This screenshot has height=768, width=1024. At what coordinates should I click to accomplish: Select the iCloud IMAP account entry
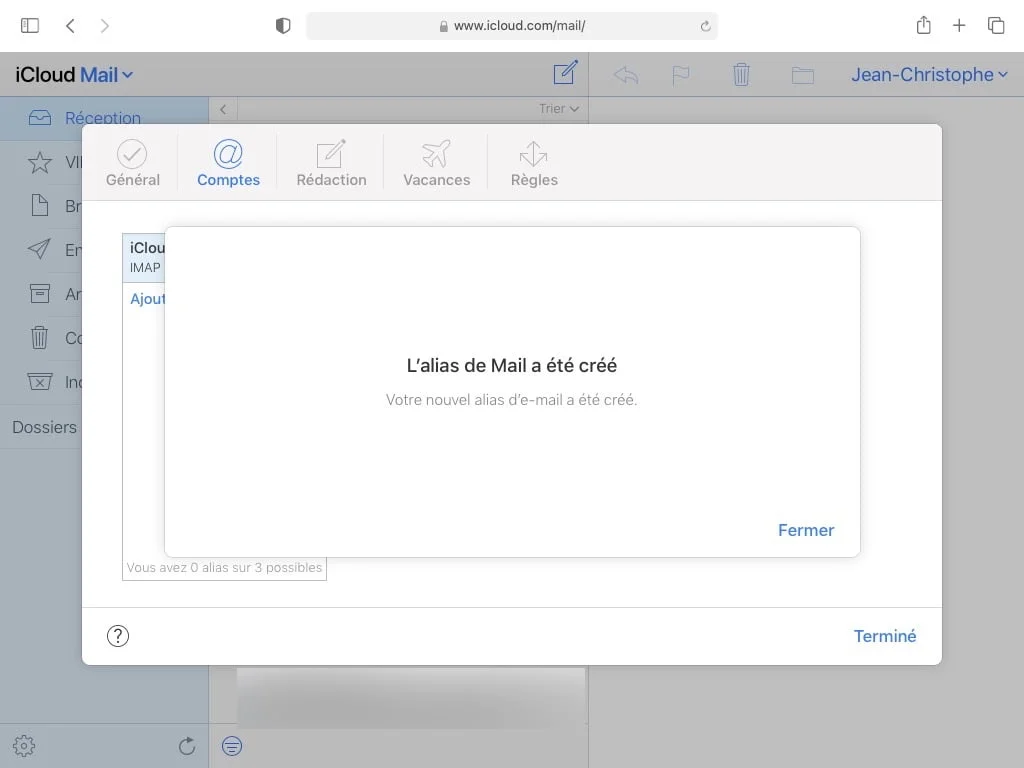146,257
